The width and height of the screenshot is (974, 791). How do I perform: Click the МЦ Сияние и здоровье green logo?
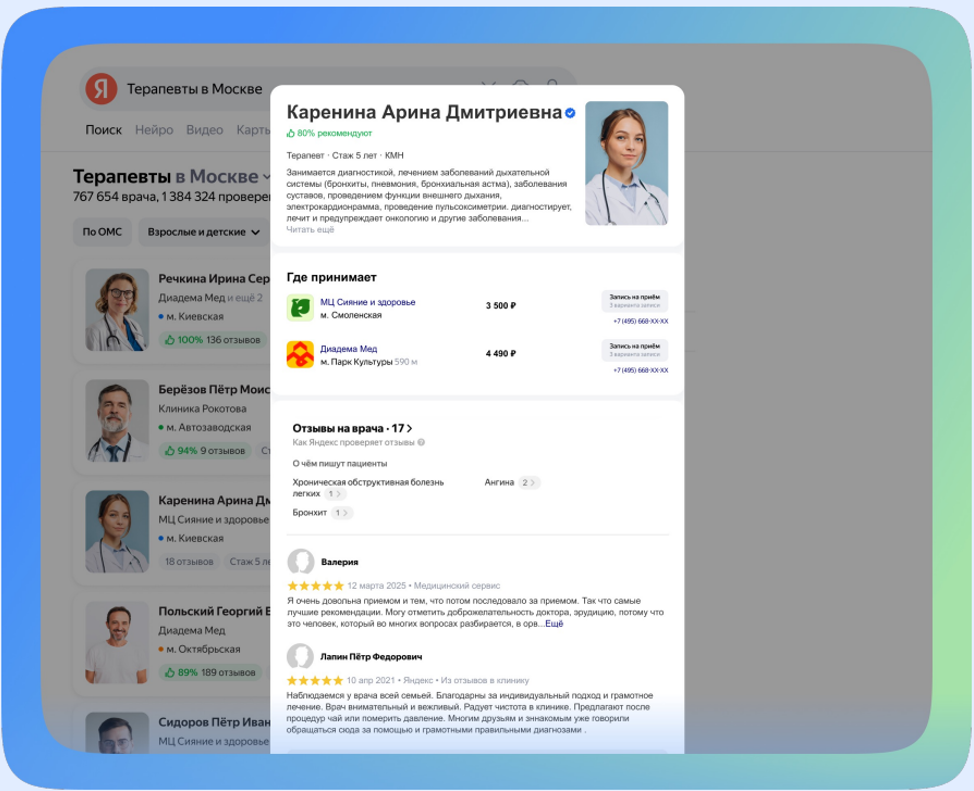click(300, 308)
